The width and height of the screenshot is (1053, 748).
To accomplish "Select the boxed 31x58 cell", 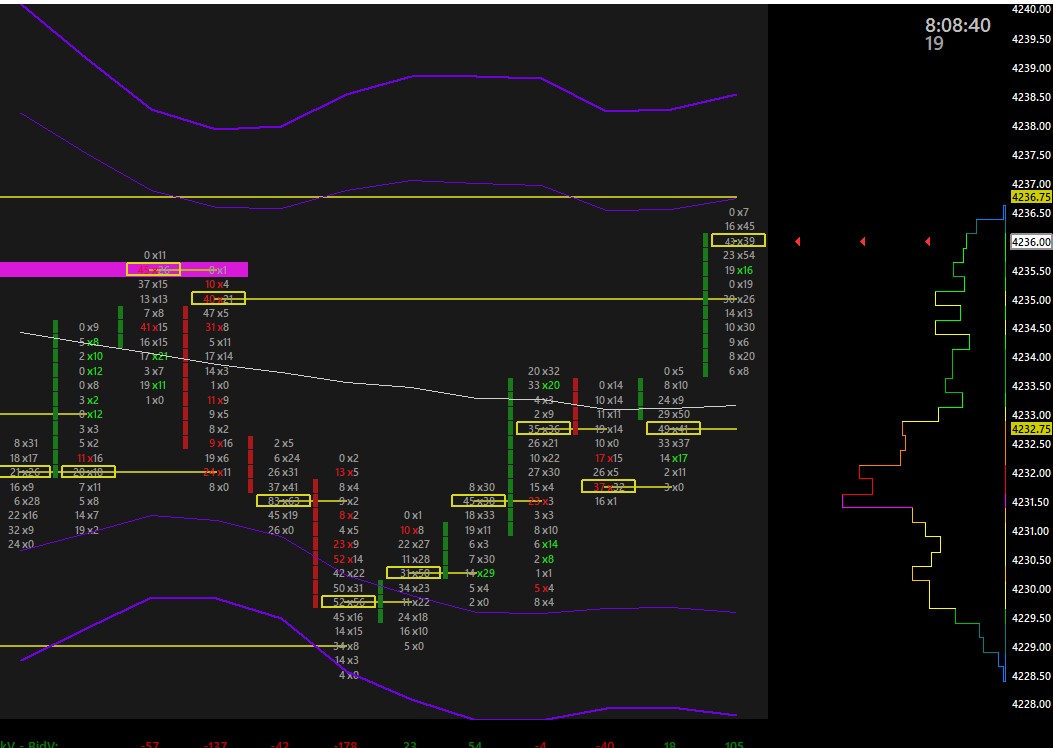I will [x=414, y=573].
